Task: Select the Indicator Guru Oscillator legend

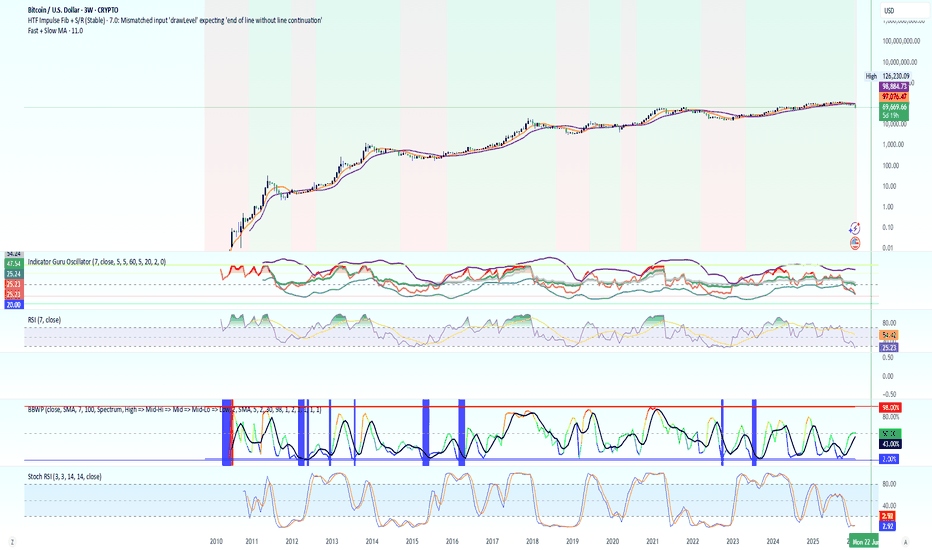Action: 97,262
